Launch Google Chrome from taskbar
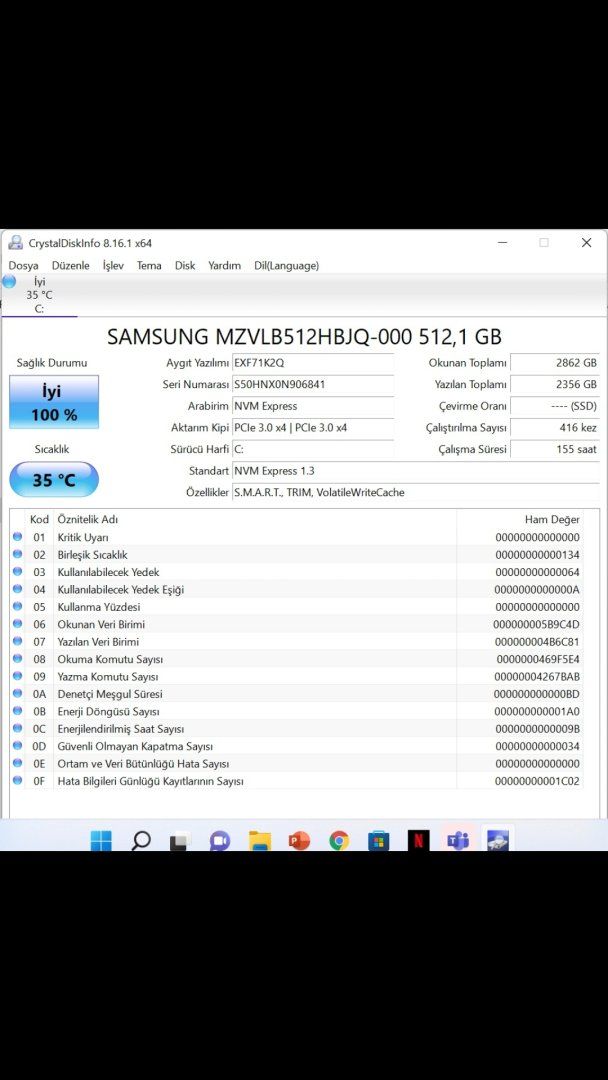The width and height of the screenshot is (608, 1080). [x=339, y=840]
